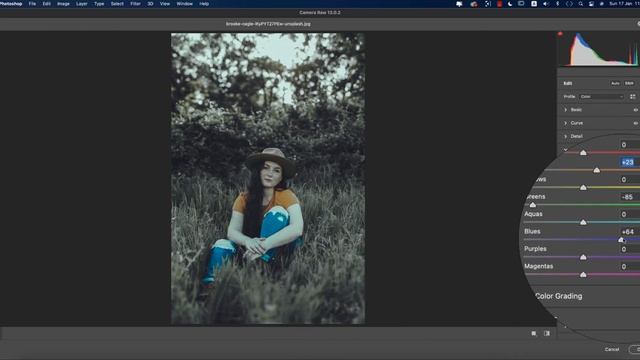Toggle visibility eye for Curve panel

(x=636, y=123)
